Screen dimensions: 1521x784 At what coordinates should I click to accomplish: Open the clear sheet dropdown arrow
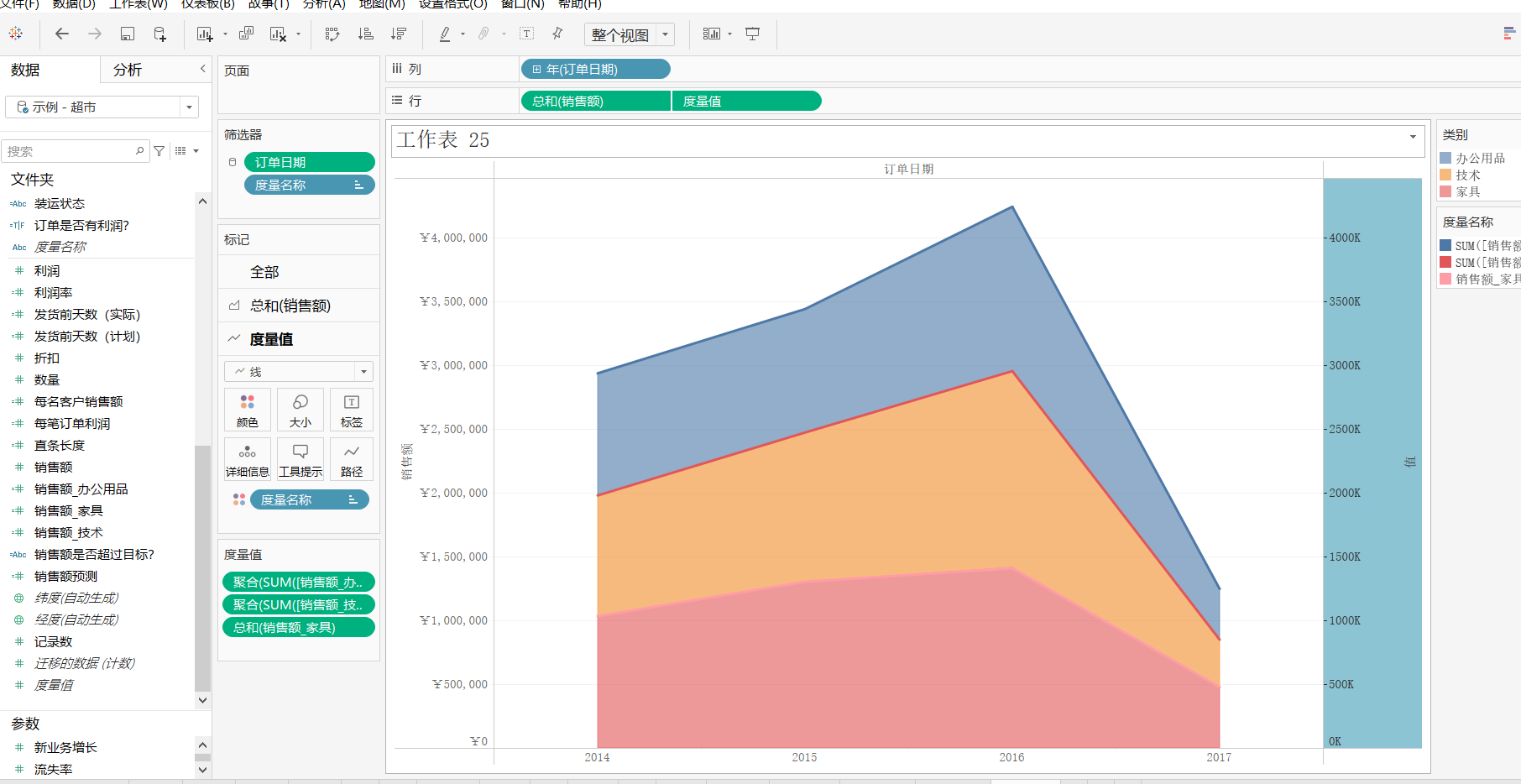pos(298,34)
